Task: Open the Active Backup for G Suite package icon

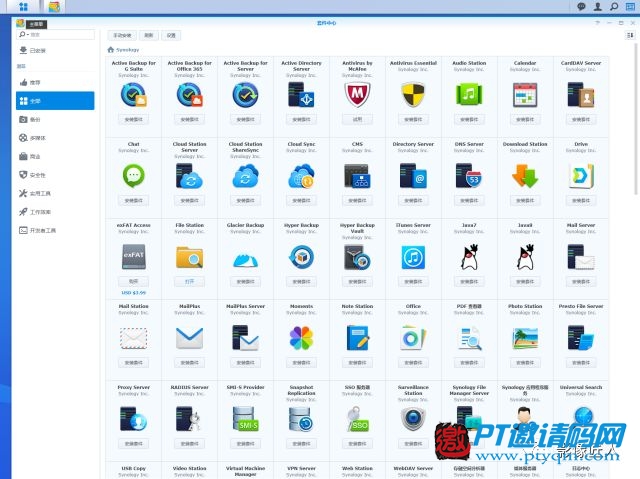Action: tap(133, 95)
